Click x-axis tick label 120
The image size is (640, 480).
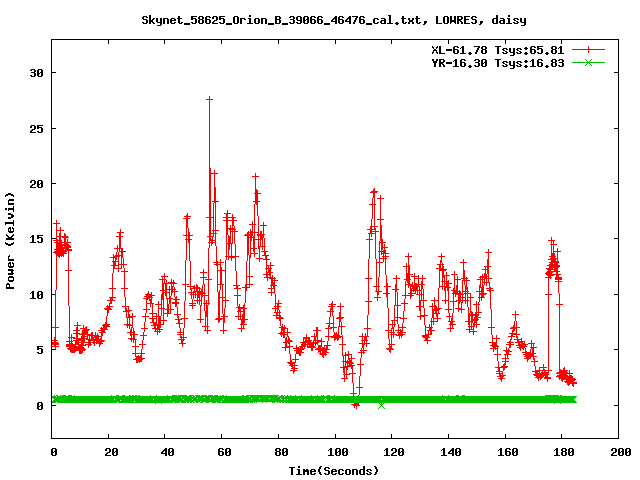tap(394, 452)
